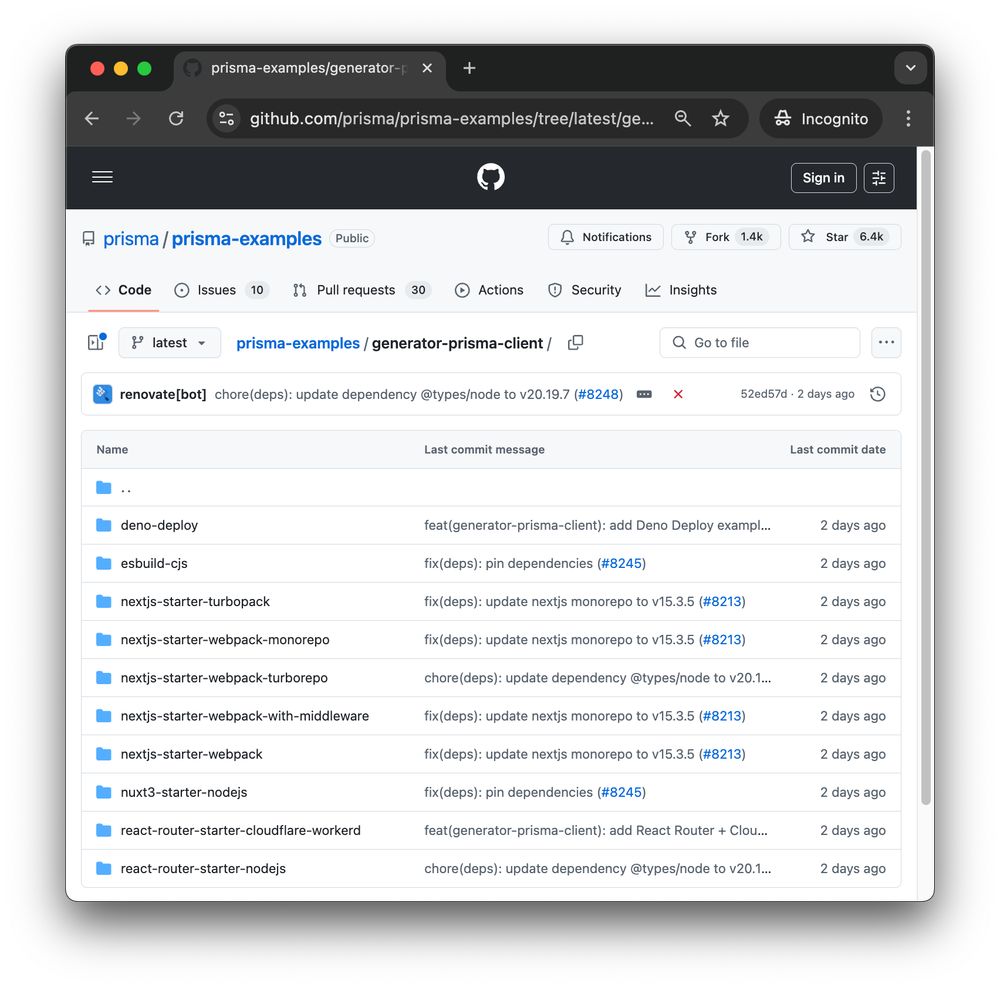Image resolution: width=1000 pixels, height=988 pixels.
Task: Bookmark this page with the star icon
Action: tap(721, 119)
